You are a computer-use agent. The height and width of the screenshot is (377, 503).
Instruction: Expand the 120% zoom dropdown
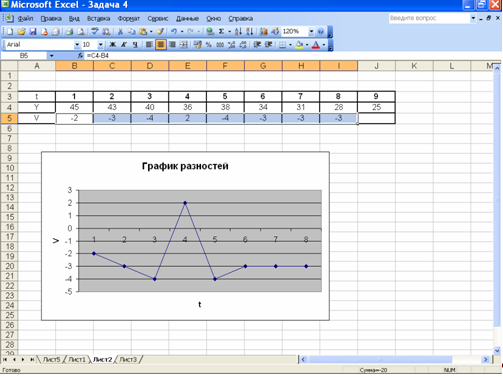[x=311, y=32]
